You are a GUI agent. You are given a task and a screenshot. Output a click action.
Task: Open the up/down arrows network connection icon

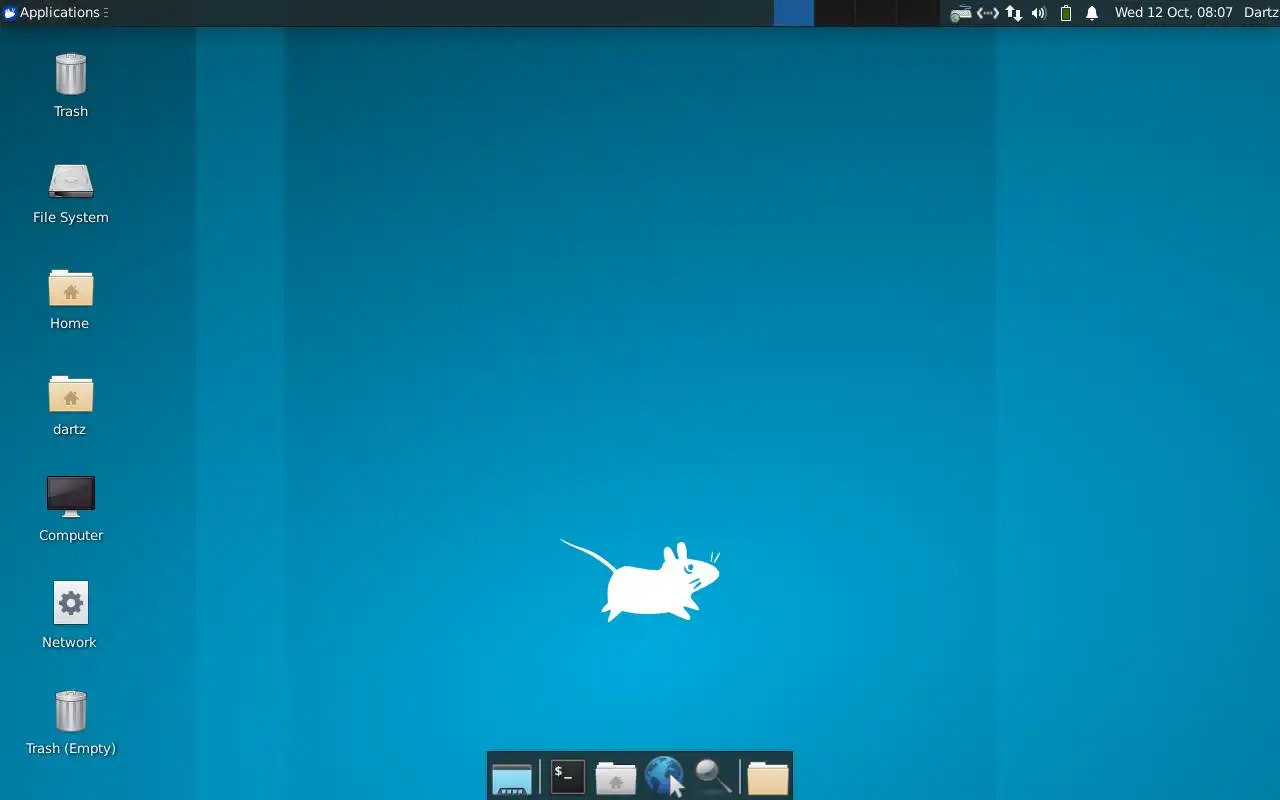click(x=1014, y=13)
